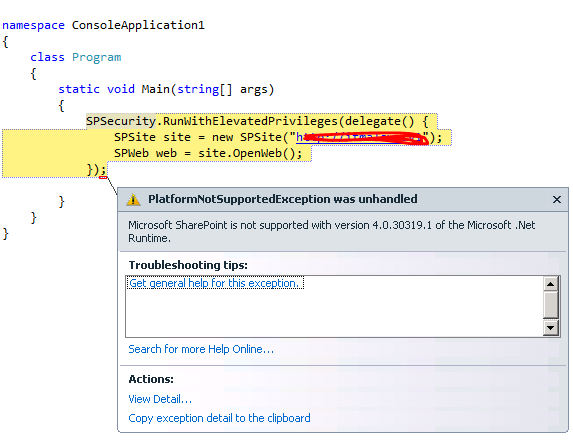This screenshot has width=573, height=443.
Task: Click troubleshooting tips scroll down arrow
Action: 550,328
